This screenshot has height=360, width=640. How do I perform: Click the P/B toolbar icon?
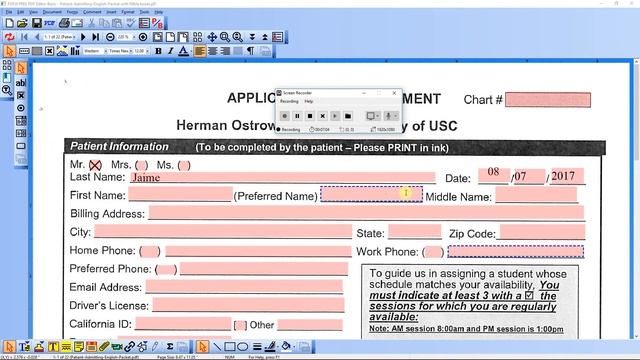tap(158, 23)
